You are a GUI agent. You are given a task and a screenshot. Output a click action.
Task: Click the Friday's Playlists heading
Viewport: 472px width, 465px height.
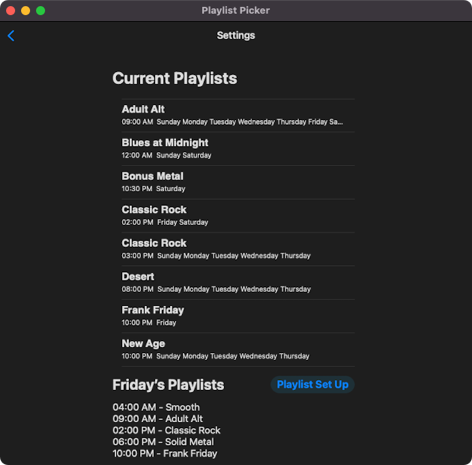click(x=168, y=385)
